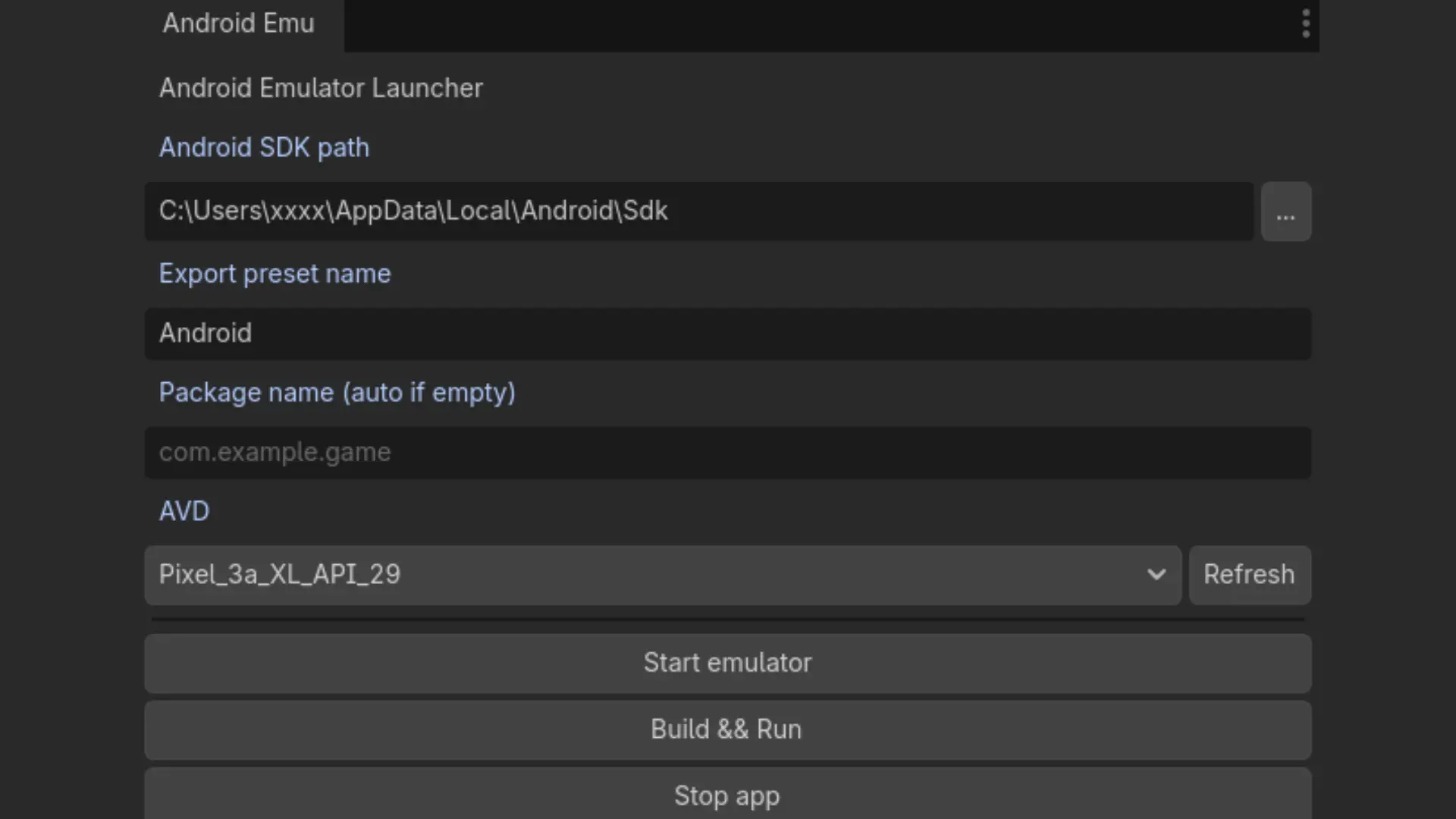
Task: Click into the Android SDK path field
Action: point(698,212)
